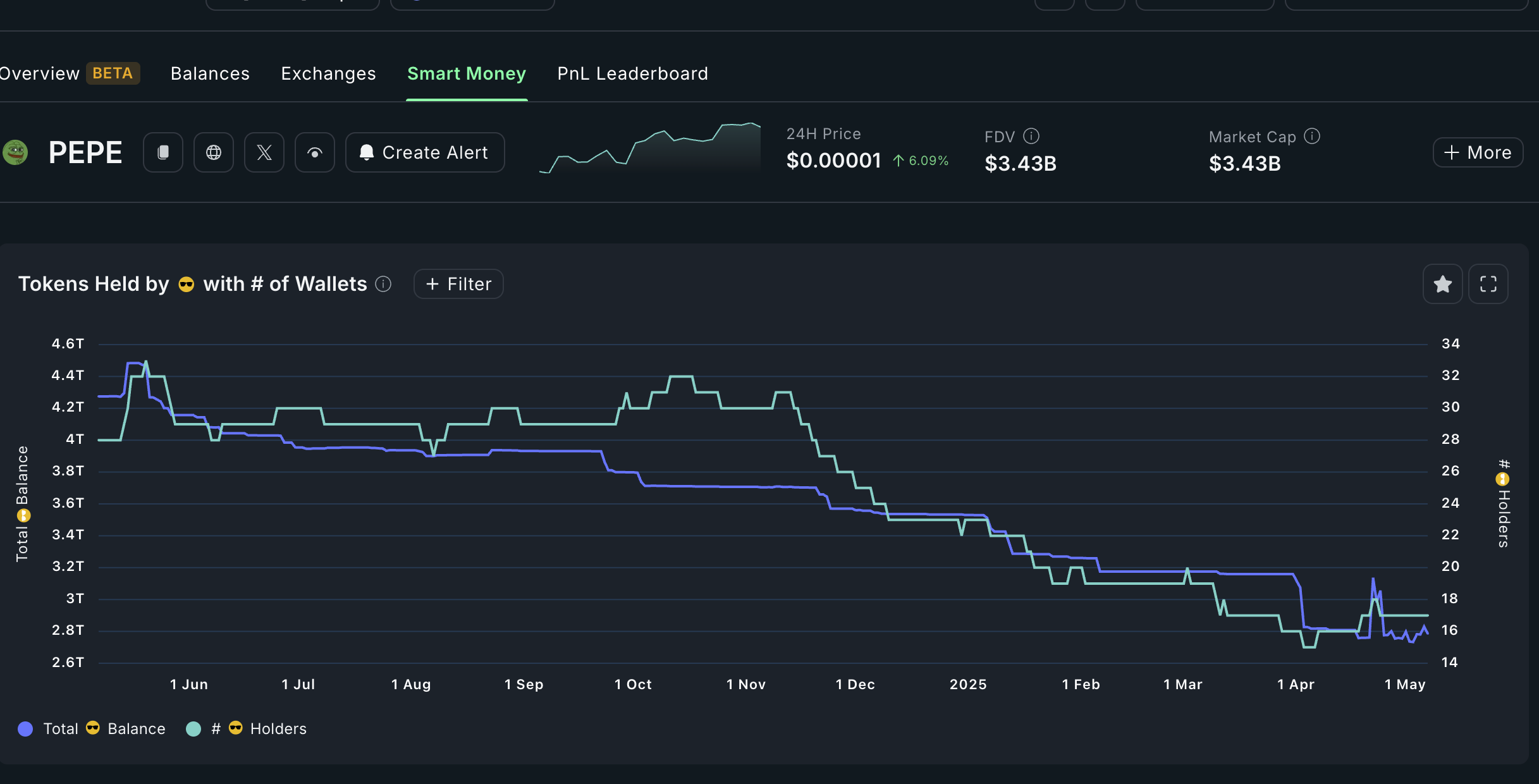This screenshot has width=1539, height=784.
Task: Open the chart title info tooltip icon
Action: point(383,284)
